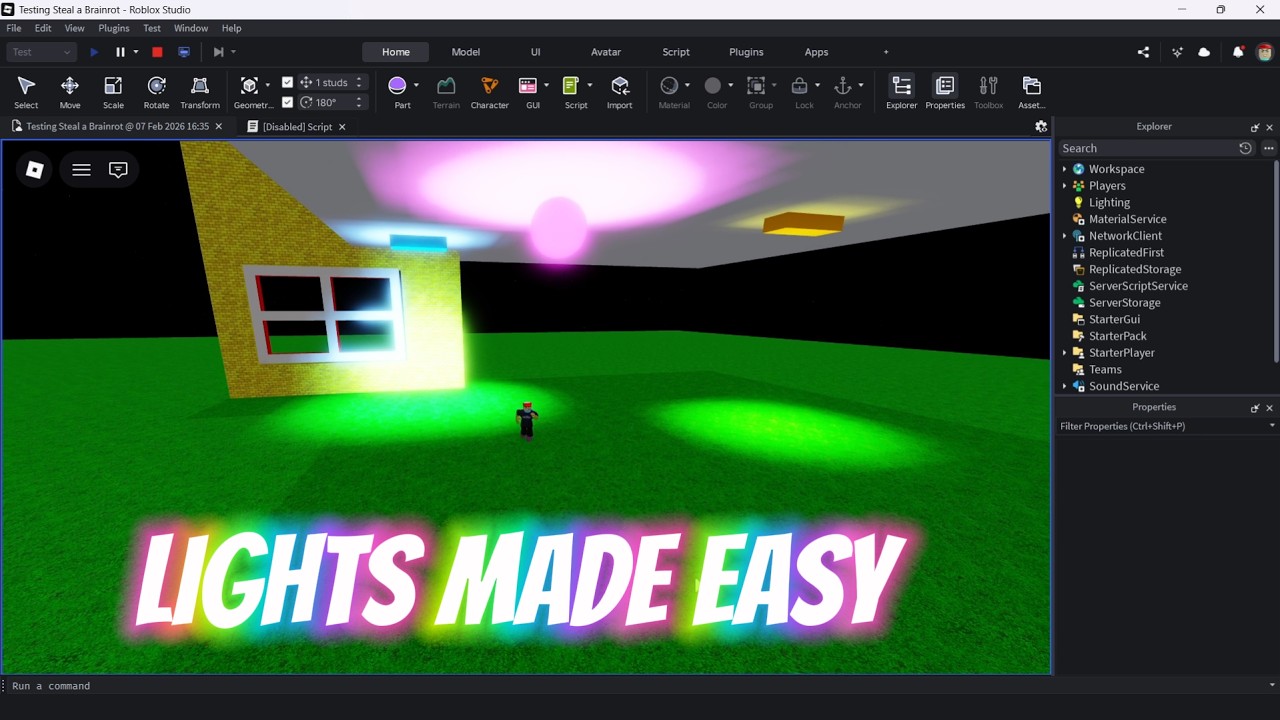
Task: Toggle the Explorer panel button
Action: [x=901, y=92]
